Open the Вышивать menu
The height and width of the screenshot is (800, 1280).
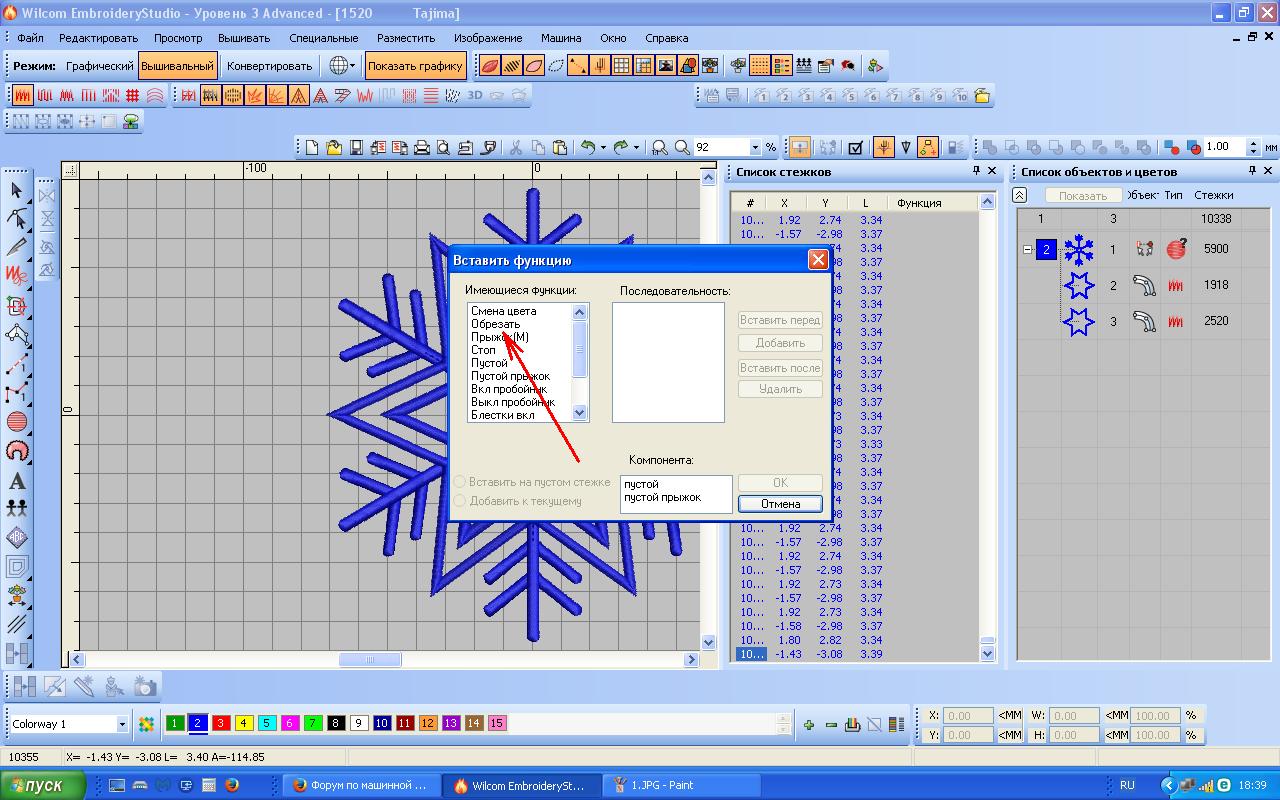click(x=244, y=38)
